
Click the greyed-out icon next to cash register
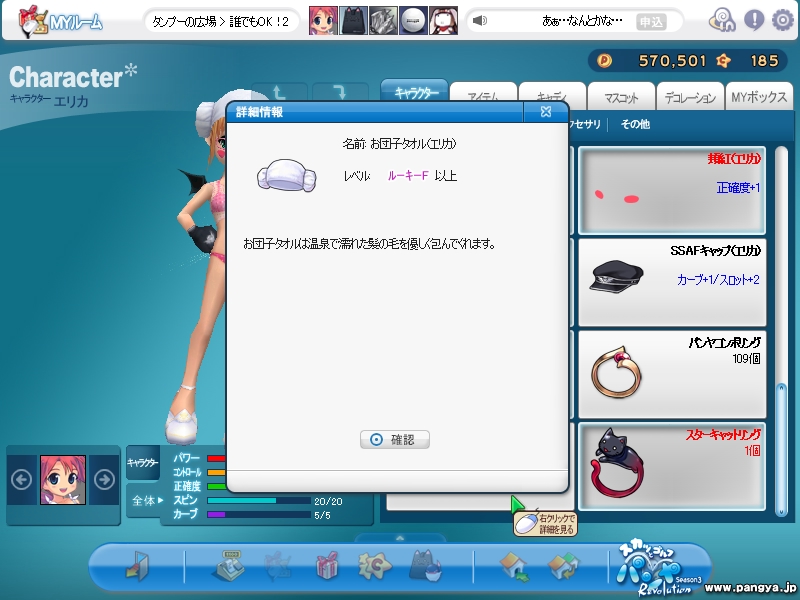(278, 565)
